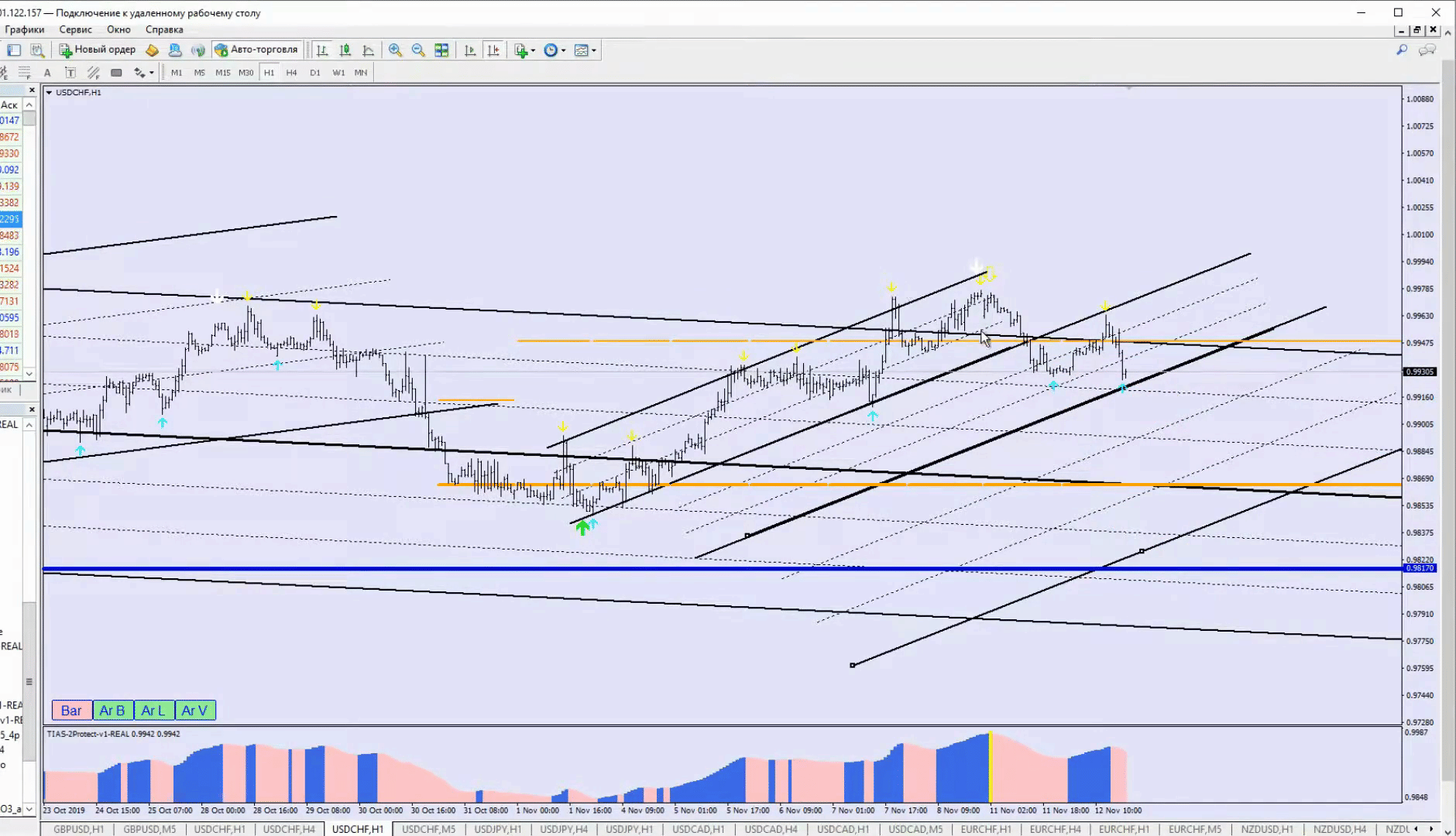Toggle auto scroll of the chart
Viewport: 1456px width, 836px height.
point(470,50)
